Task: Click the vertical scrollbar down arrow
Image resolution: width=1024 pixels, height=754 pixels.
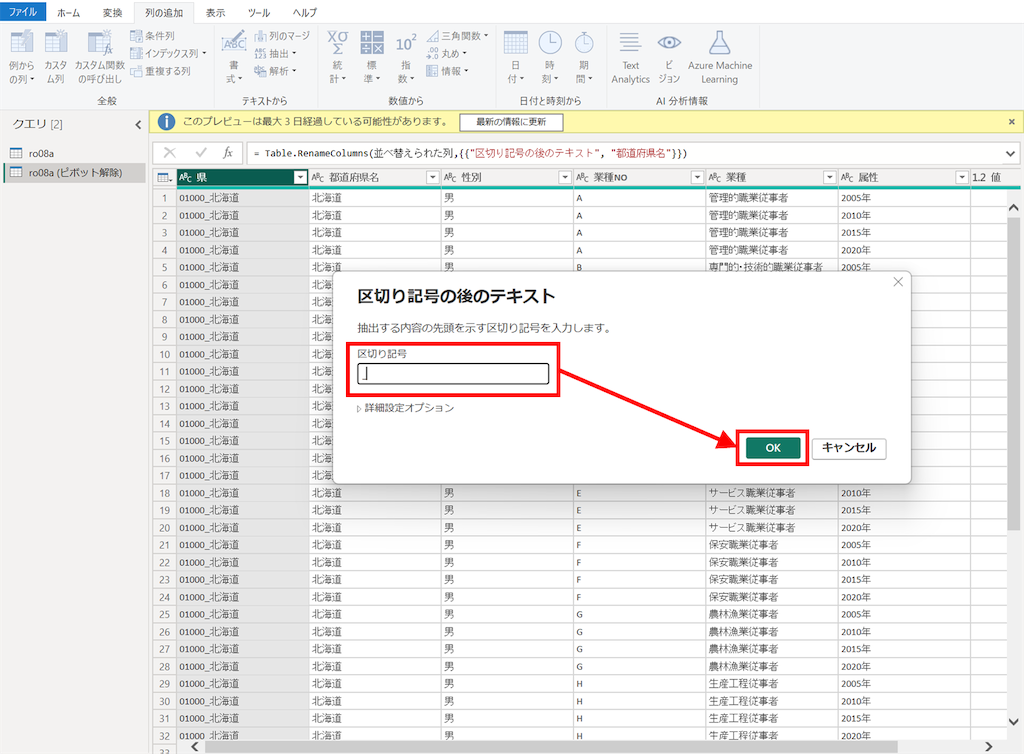Action: pos(1014,721)
